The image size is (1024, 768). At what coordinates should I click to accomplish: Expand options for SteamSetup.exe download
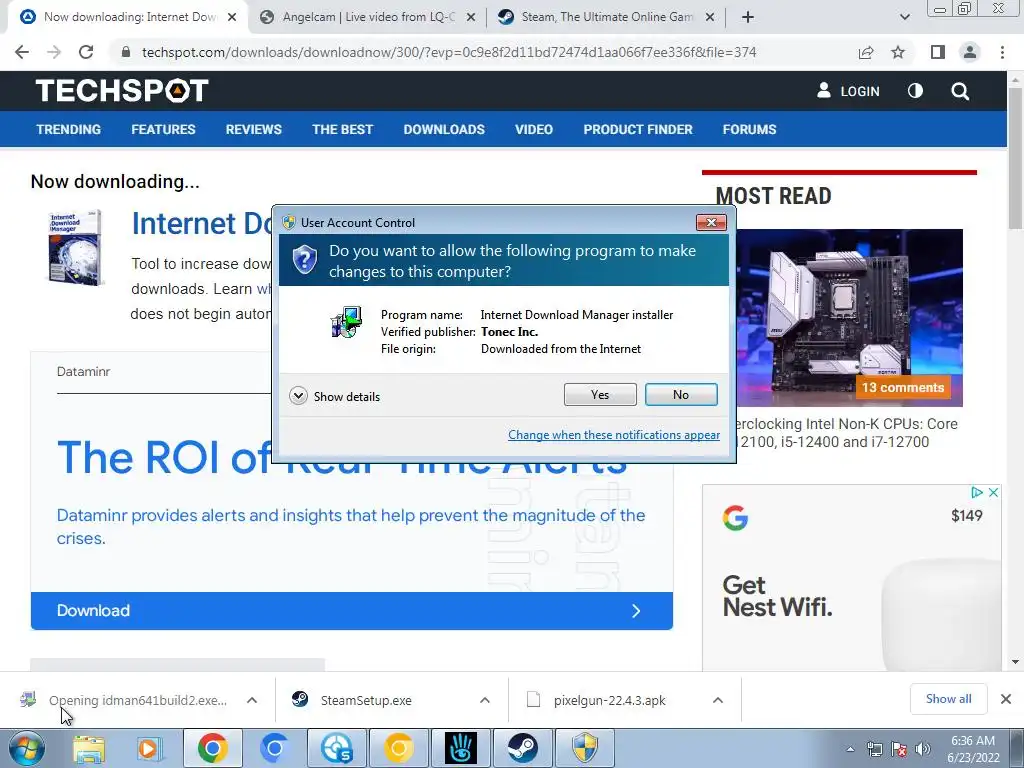(x=485, y=700)
